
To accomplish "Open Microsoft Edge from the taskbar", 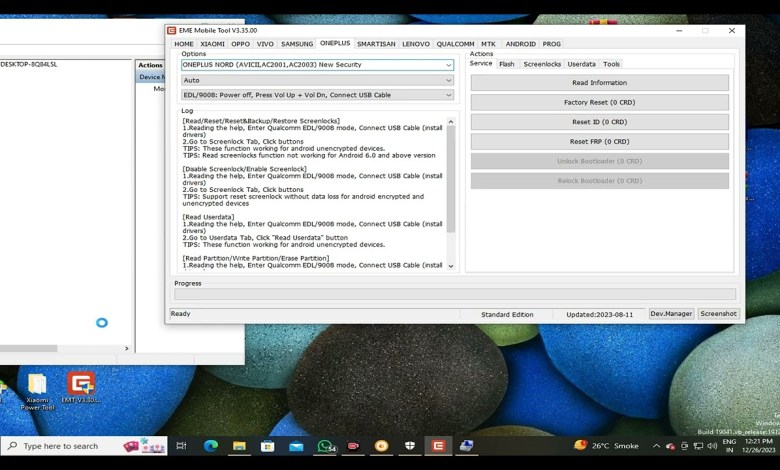I will point(211,446).
